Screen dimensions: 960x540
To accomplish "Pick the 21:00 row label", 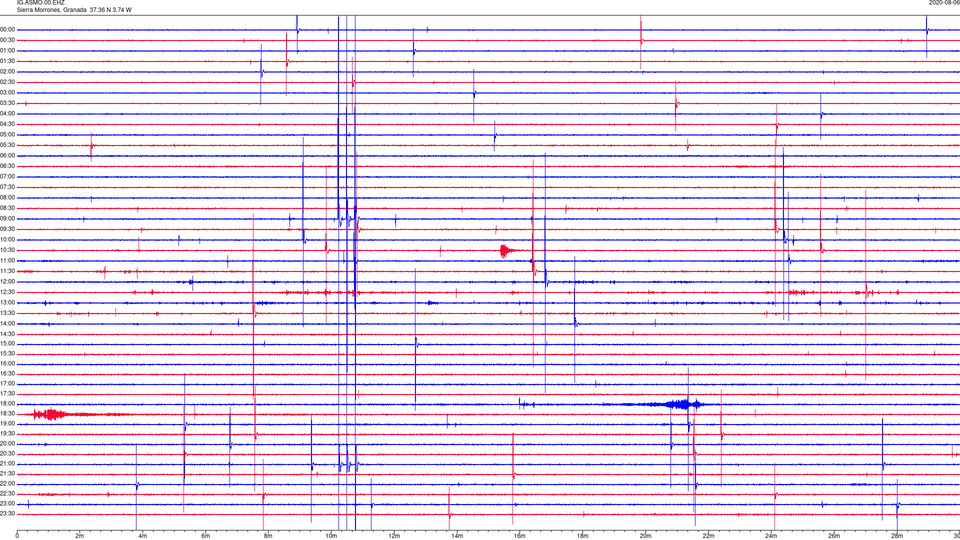I will click(x=8, y=464).
